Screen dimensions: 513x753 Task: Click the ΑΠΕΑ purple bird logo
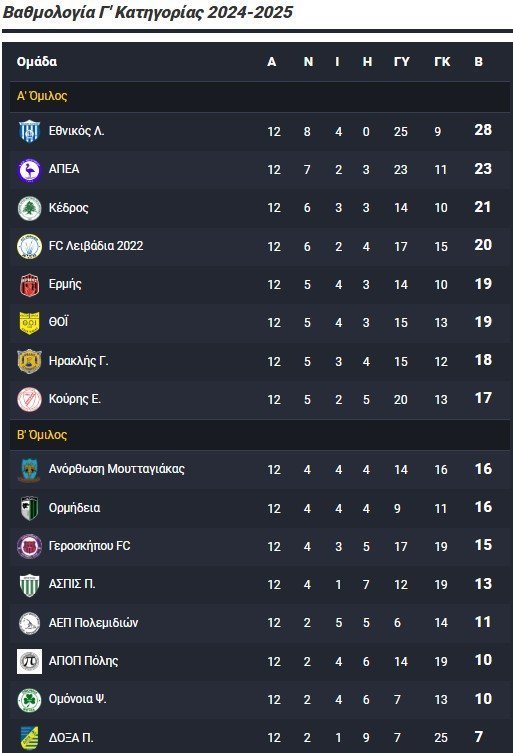click(29, 170)
